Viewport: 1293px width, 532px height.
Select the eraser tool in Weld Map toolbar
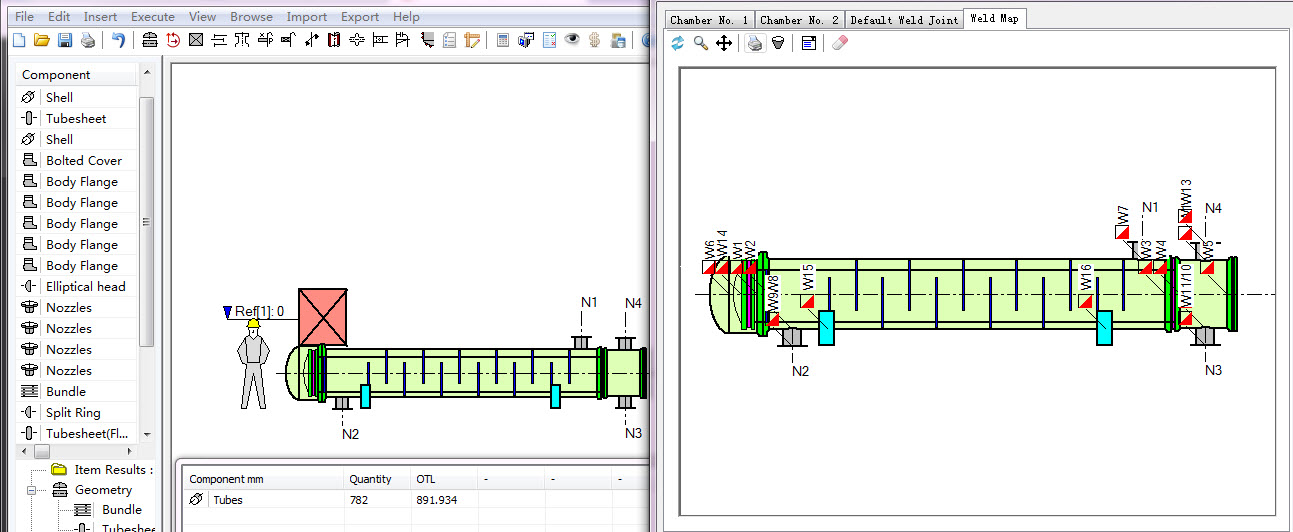coord(840,43)
